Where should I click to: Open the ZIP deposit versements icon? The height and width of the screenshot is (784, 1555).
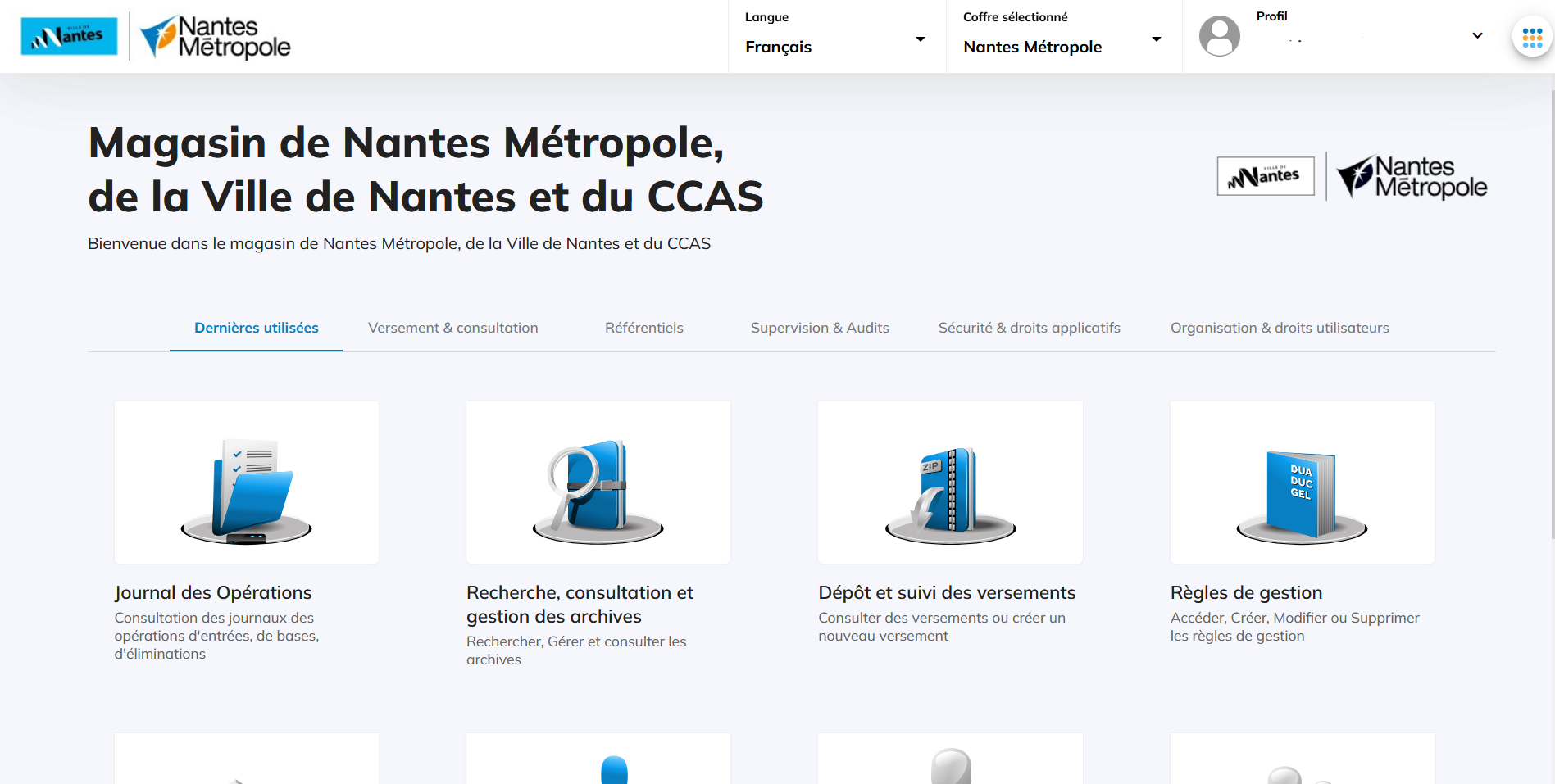[x=951, y=495]
